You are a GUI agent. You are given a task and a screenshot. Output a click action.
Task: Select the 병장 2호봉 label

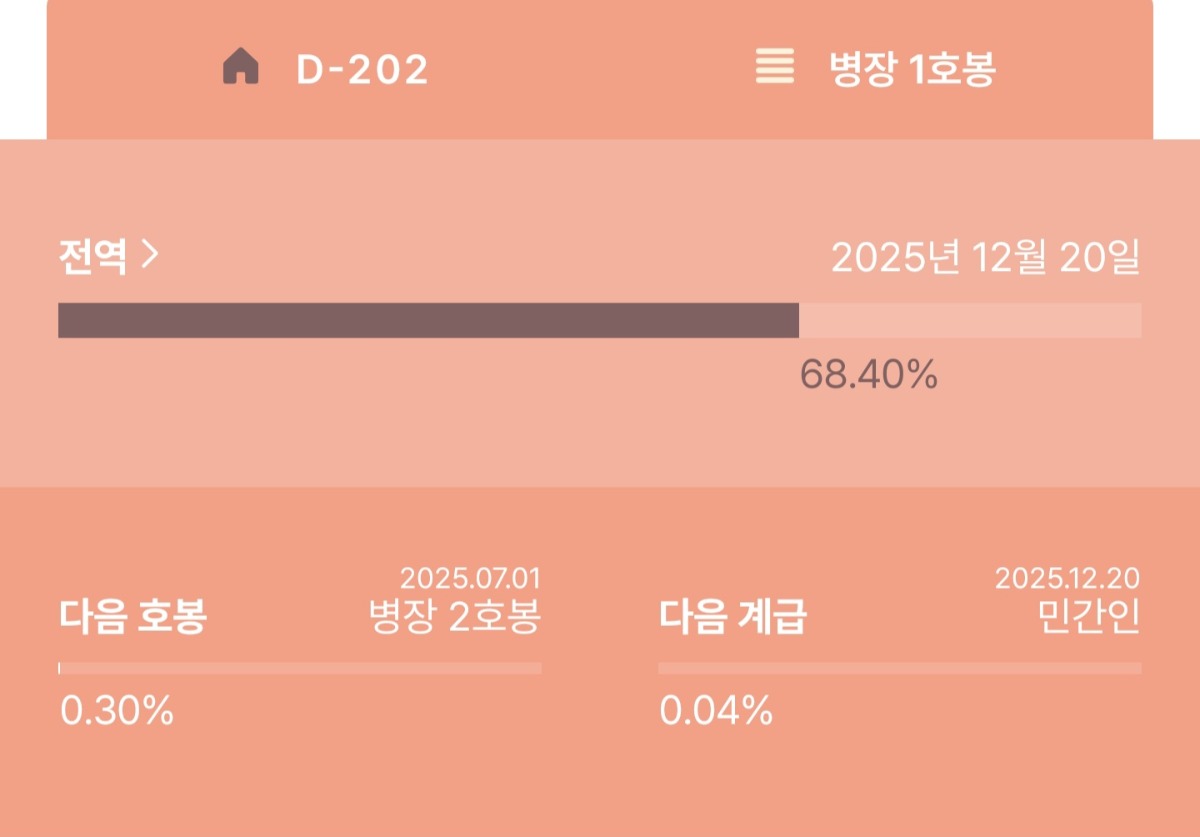point(455,618)
